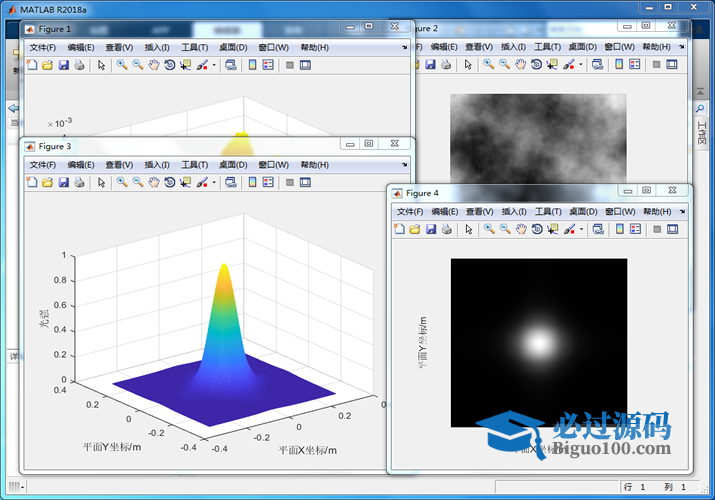715x500 pixels.
Task: Click cloud texture image in Figure 2
Action: coord(538,139)
